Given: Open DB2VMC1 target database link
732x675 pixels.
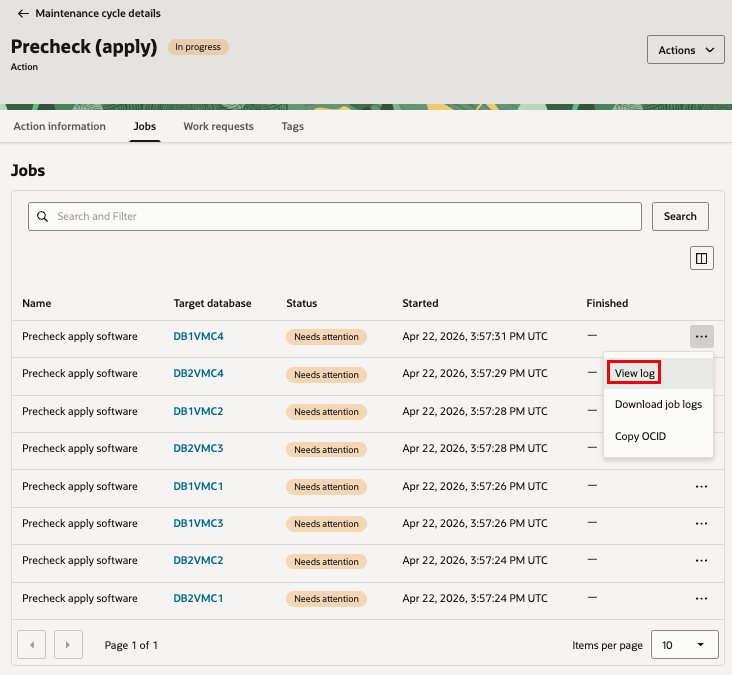Looking at the screenshot, I should (x=198, y=598).
